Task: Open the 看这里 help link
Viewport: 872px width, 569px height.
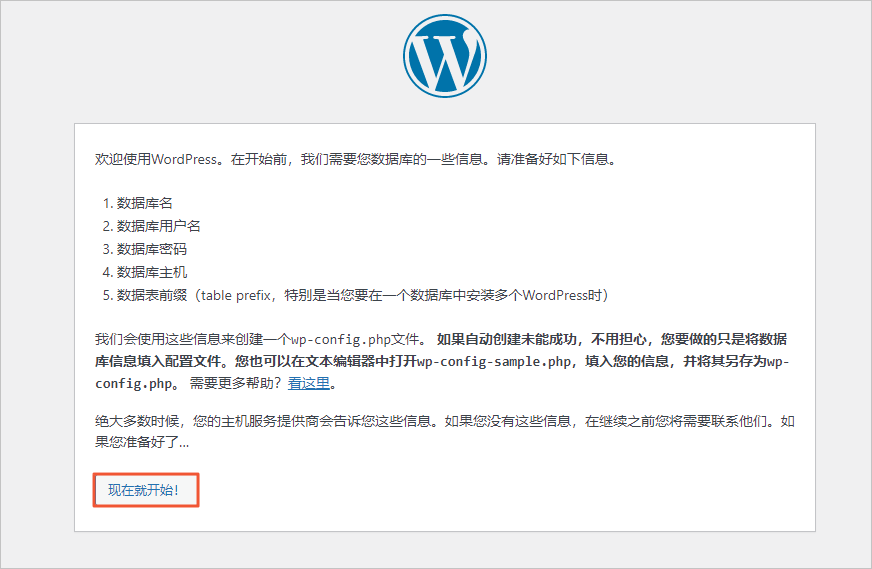Action: (x=309, y=383)
